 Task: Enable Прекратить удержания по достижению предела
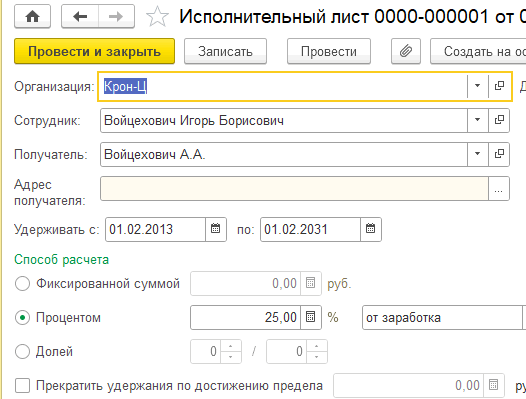(22, 386)
